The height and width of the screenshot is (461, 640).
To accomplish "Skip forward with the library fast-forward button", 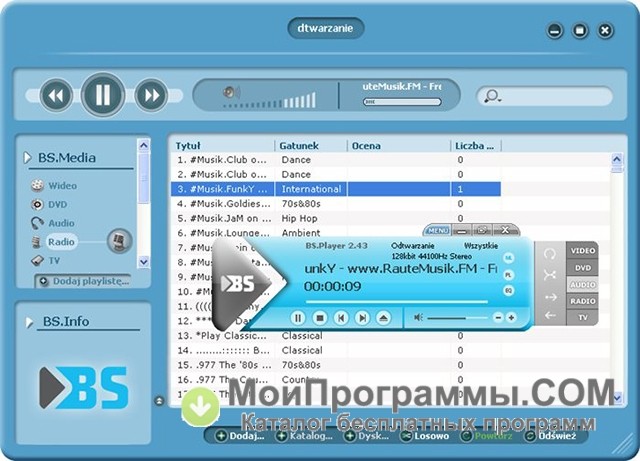I will coord(151,95).
